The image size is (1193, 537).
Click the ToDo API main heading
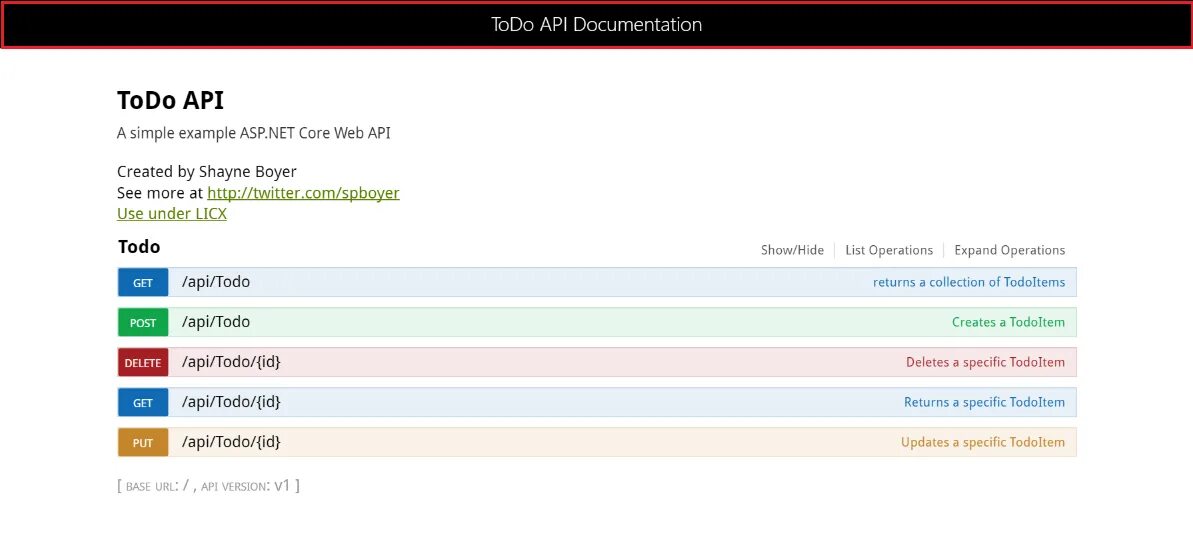170,100
